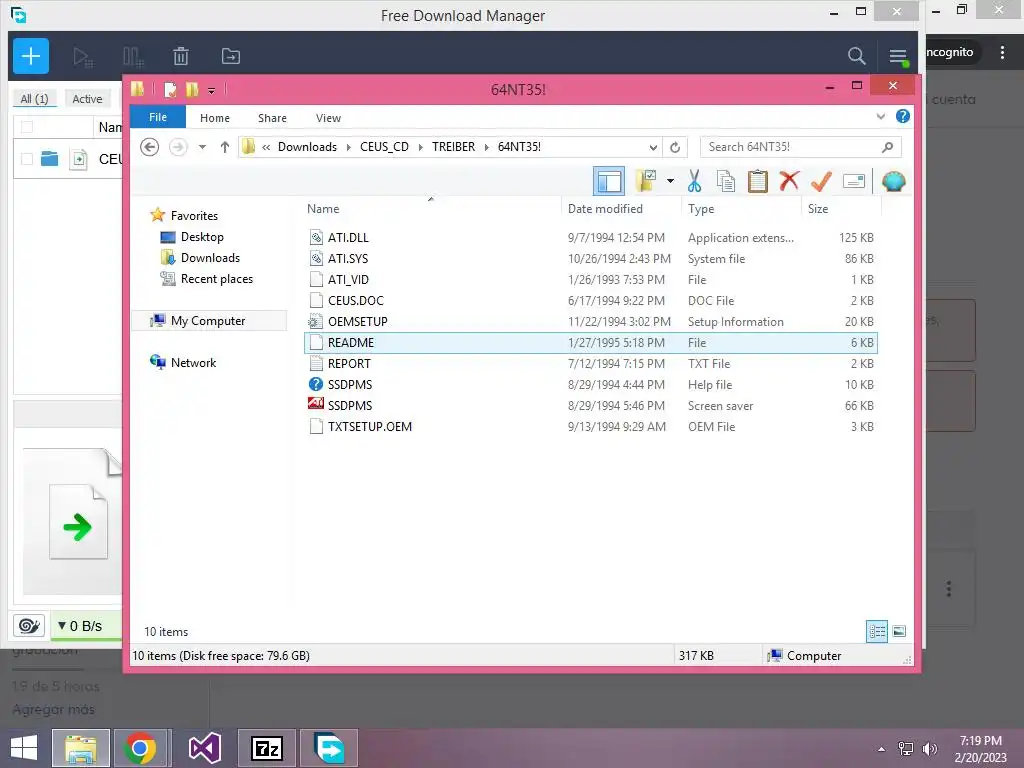Viewport: 1024px width, 768px height.
Task: Sort by the Date modified column header
Action: (620, 208)
